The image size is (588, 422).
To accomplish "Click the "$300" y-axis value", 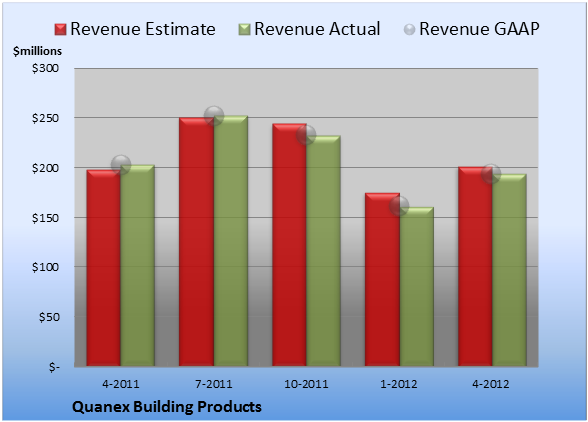I will click(45, 68).
